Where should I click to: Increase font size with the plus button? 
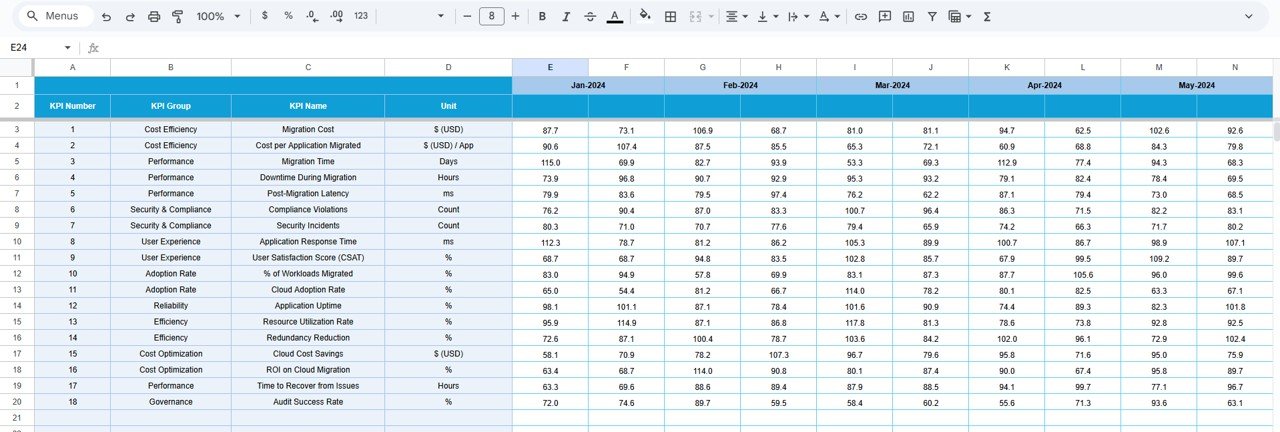(x=515, y=17)
